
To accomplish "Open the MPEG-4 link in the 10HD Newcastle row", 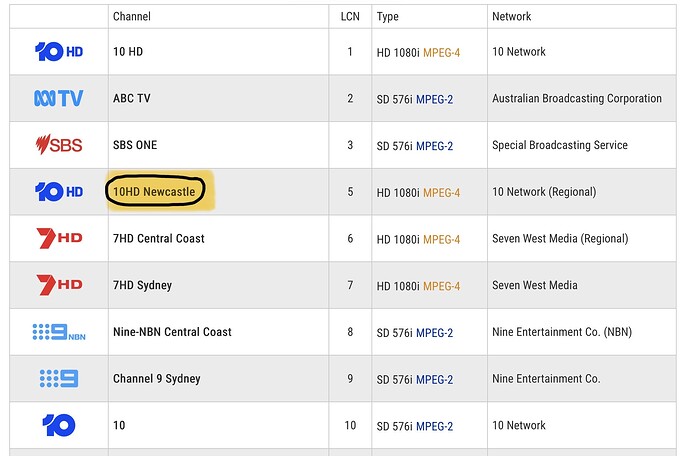I will (x=441, y=192).
